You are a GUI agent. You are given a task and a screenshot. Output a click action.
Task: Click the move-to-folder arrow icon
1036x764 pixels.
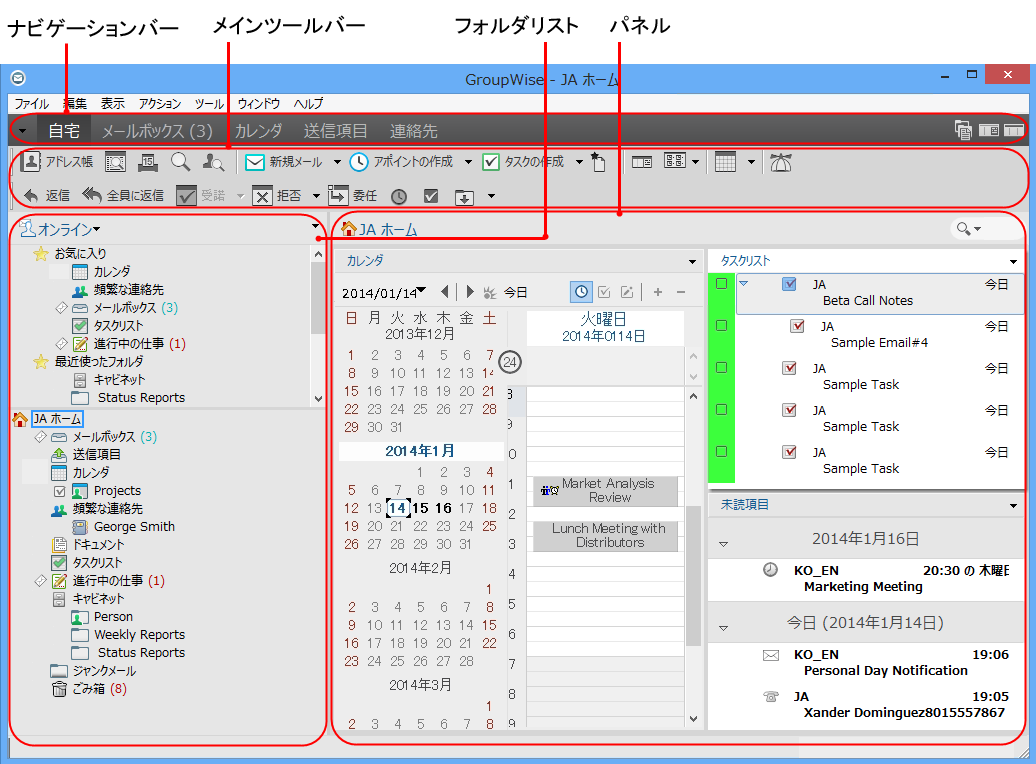point(464,196)
